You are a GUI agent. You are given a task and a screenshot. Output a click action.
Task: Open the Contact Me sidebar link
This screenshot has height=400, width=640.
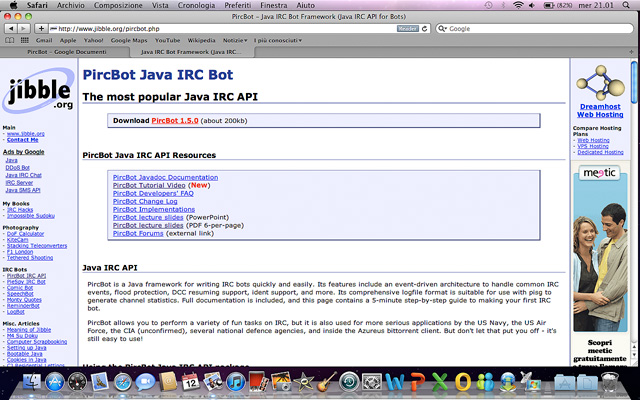coord(22,140)
